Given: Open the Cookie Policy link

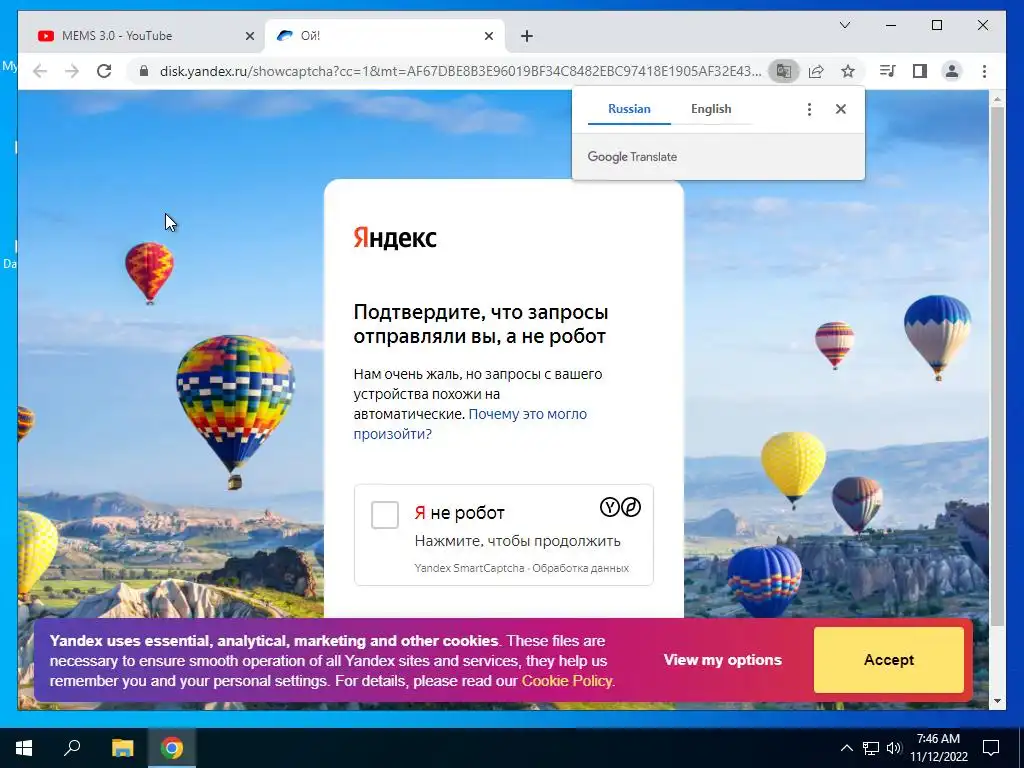Looking at the screenshot, I should click(567, 681).
